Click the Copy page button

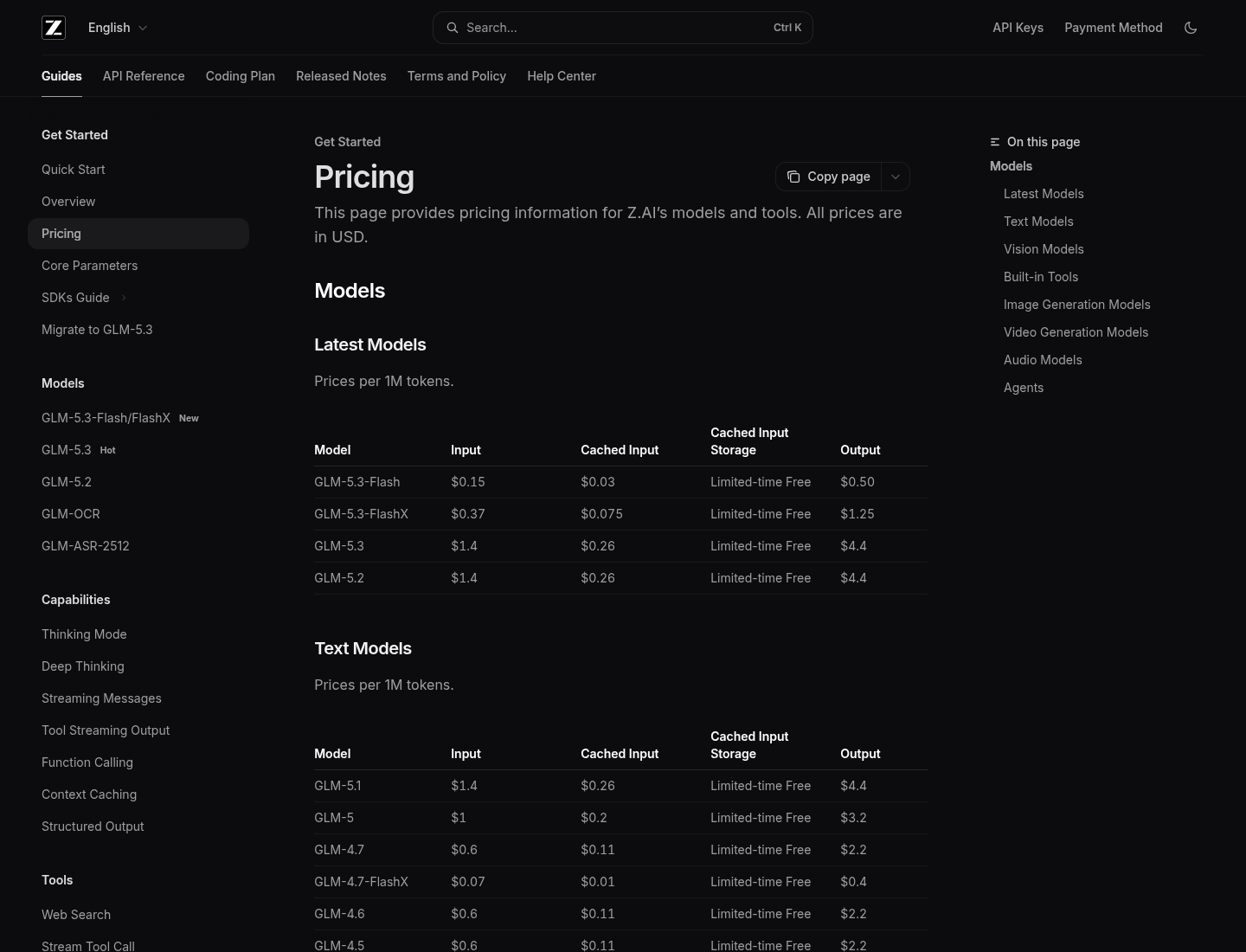click(x=829, y=177)
